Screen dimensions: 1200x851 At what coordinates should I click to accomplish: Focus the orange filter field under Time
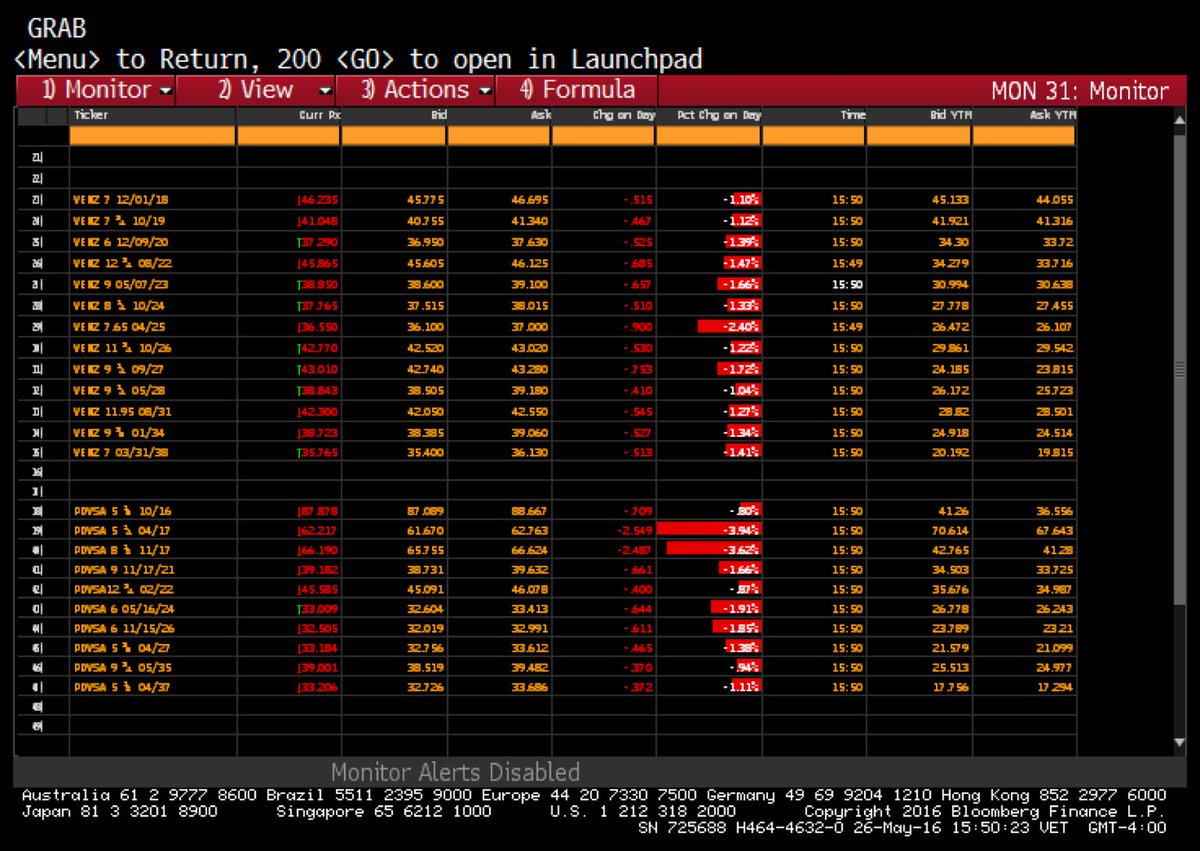pos(814,136)
